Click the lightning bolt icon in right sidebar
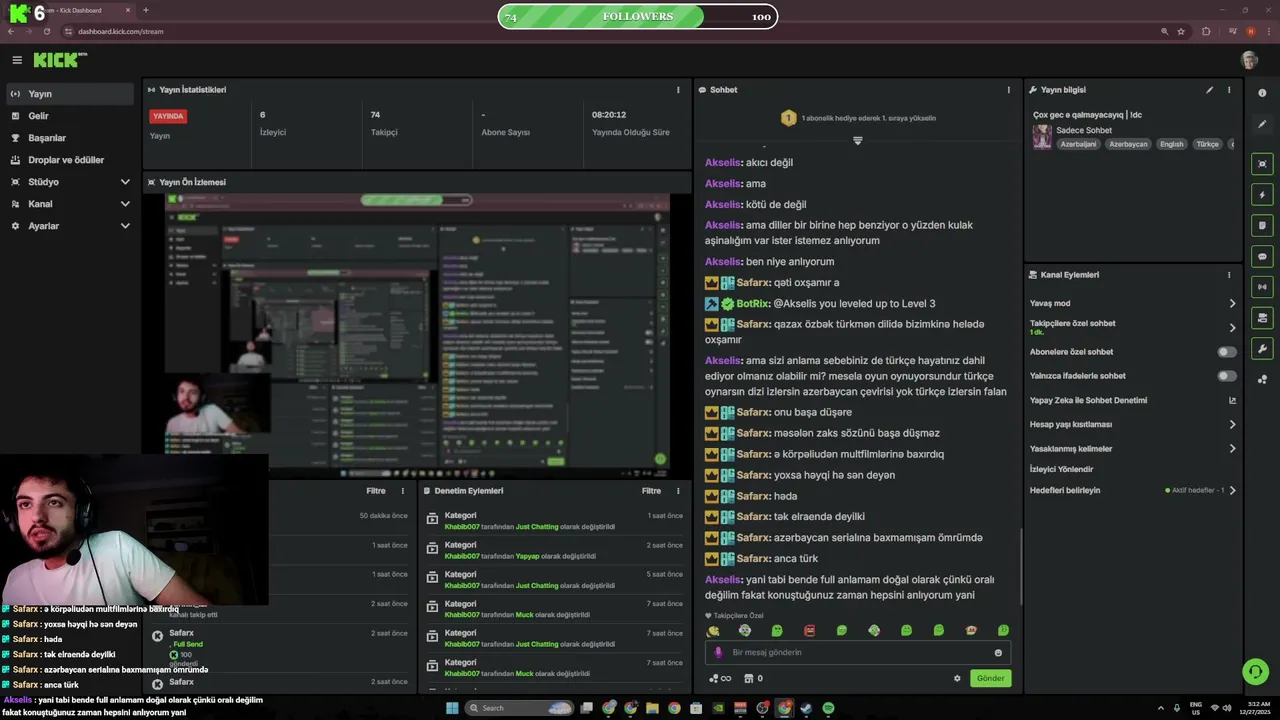The width and height of the screenshot is (1280, 720). (x=1262, y=195)
